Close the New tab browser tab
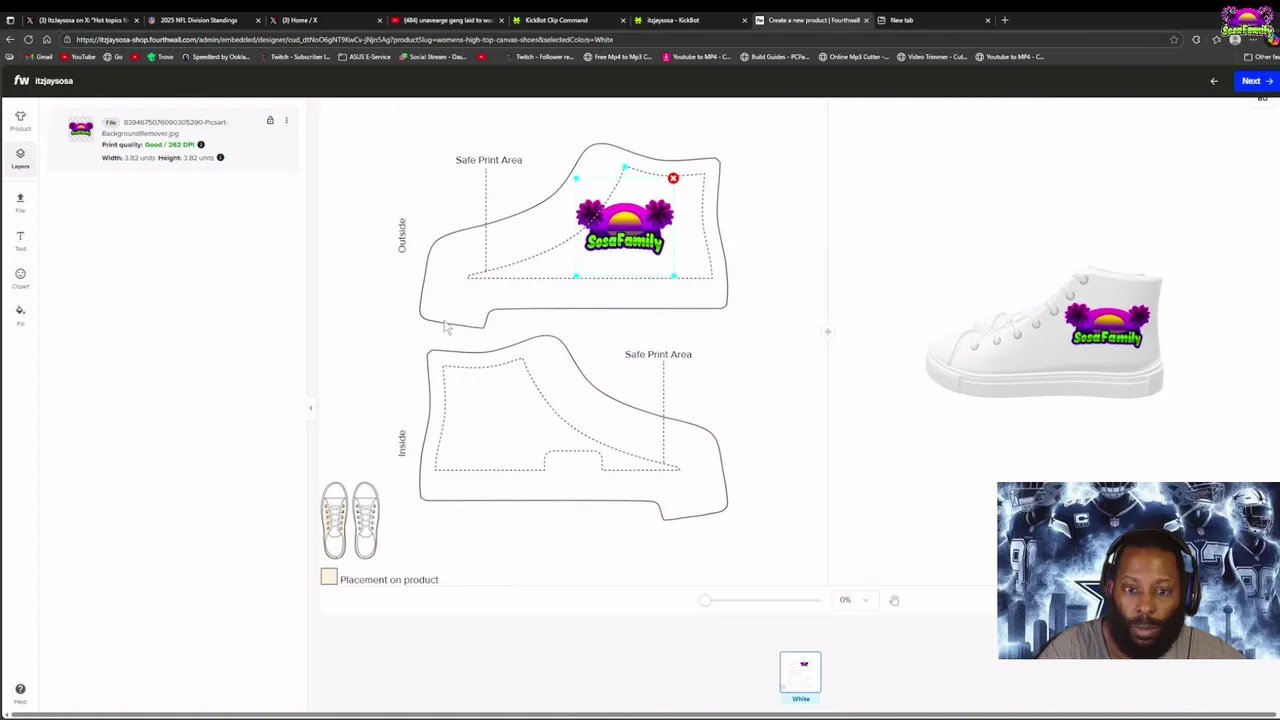Image resolution: width=1280 pixels, height=720 pixels. pos(988,20)
